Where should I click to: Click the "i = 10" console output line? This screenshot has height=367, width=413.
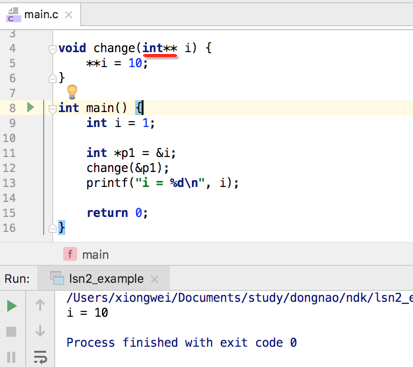pos(87,313)
